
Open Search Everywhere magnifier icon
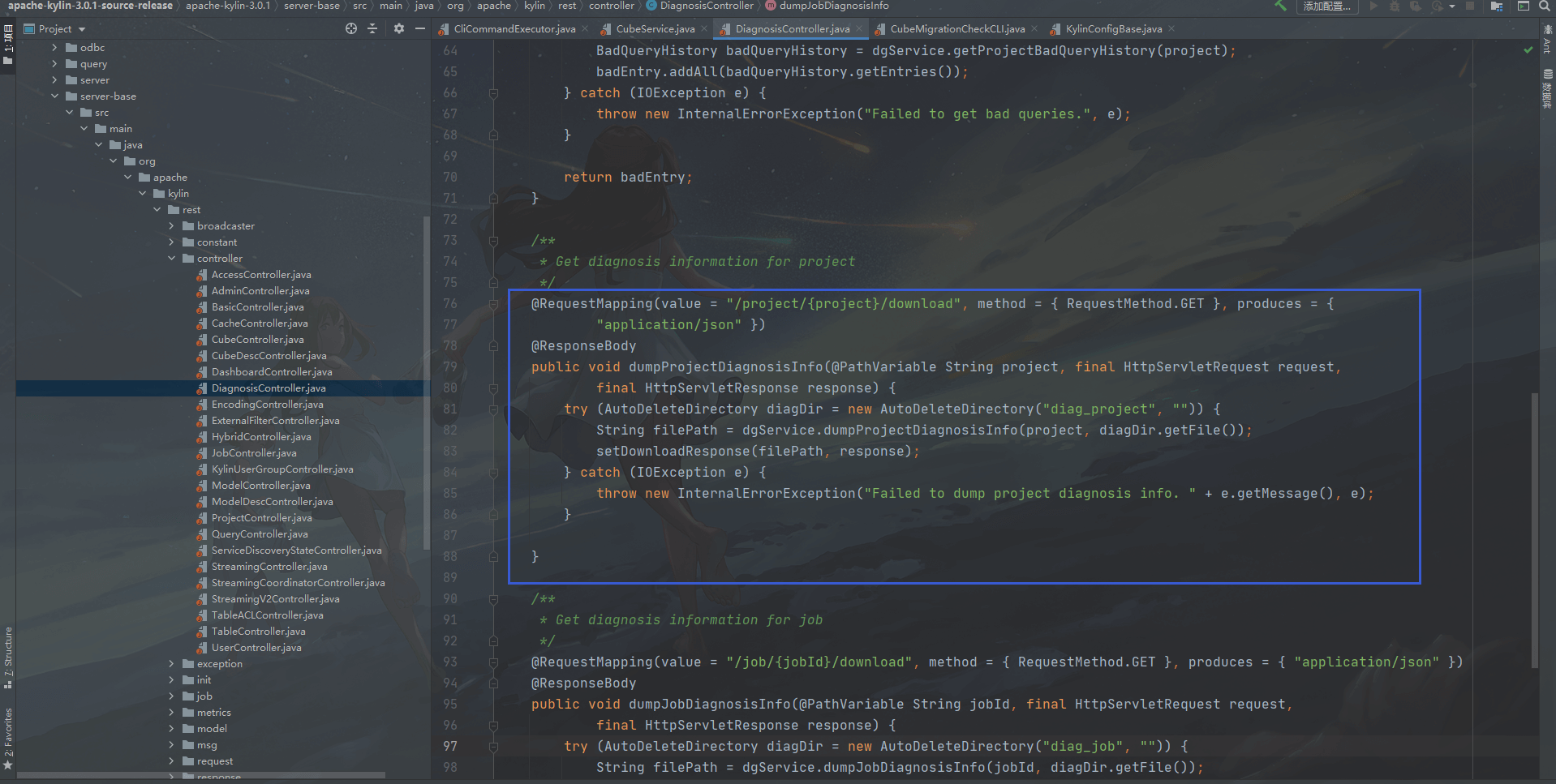tap(1545, 6)
